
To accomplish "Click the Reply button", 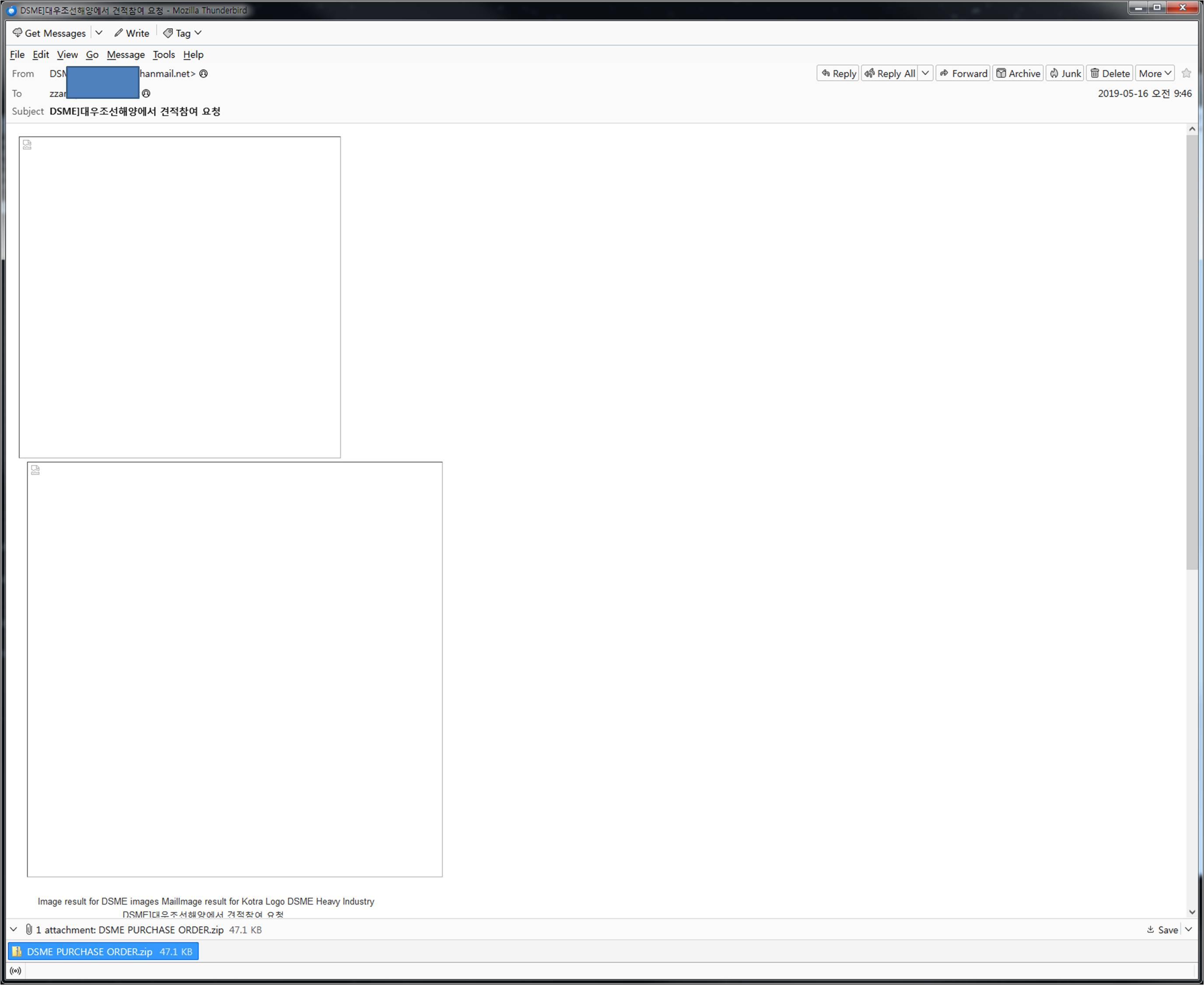I will tap(837, 73).
